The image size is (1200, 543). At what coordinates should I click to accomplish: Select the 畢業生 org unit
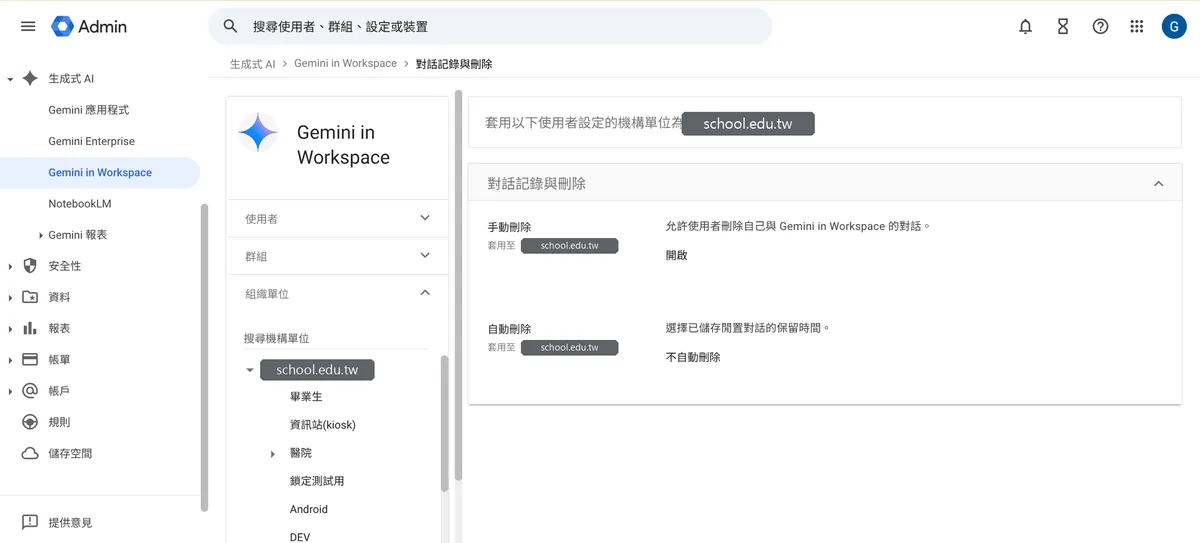point(306,397)
